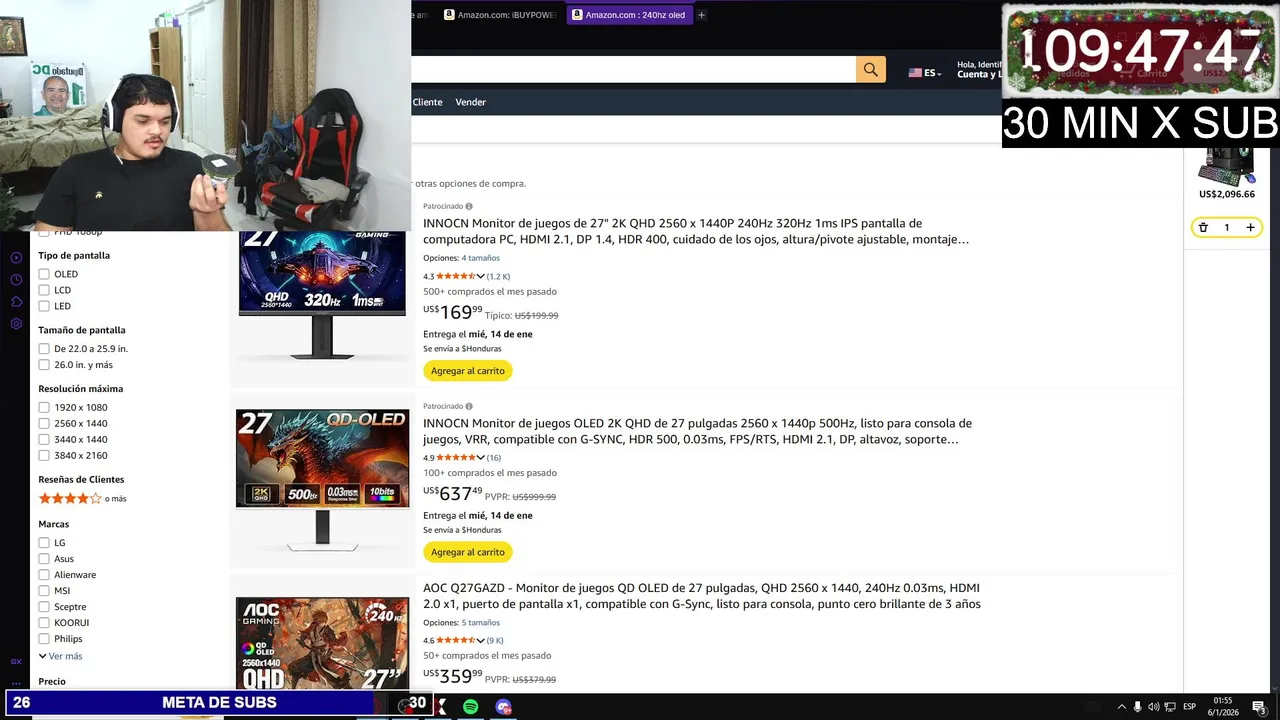This screenshot has width=1280, height=720.
Task: Click the orange Amazon search magnifier button
Action: (x=870, y=70)
